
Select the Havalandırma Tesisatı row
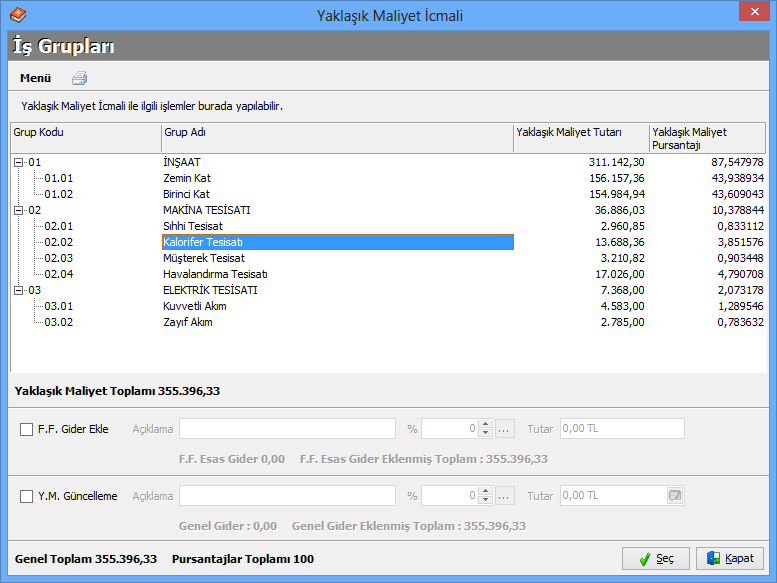pos(215,274)
